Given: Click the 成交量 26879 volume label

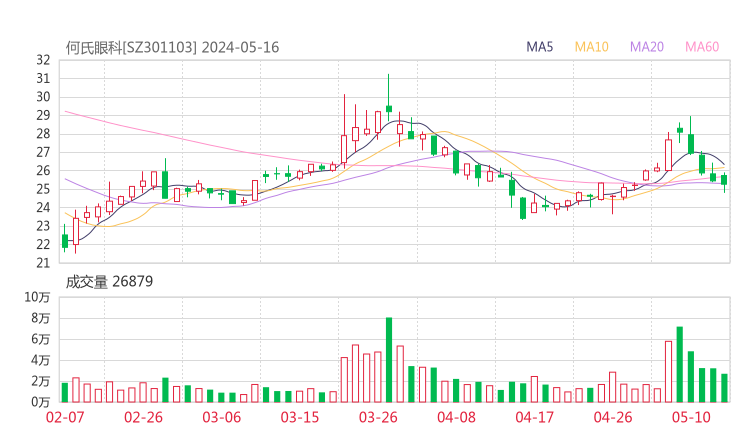Looking at the screenshot, I should (x=109, y=282).
